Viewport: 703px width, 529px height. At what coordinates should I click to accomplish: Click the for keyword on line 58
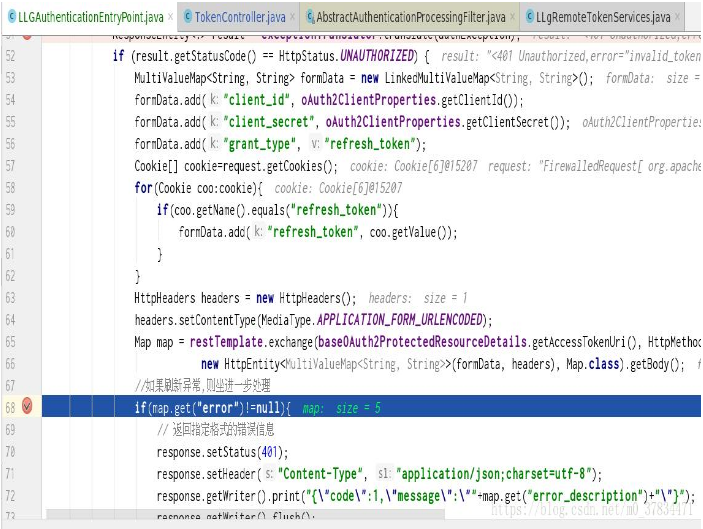(x=143, y=188)
